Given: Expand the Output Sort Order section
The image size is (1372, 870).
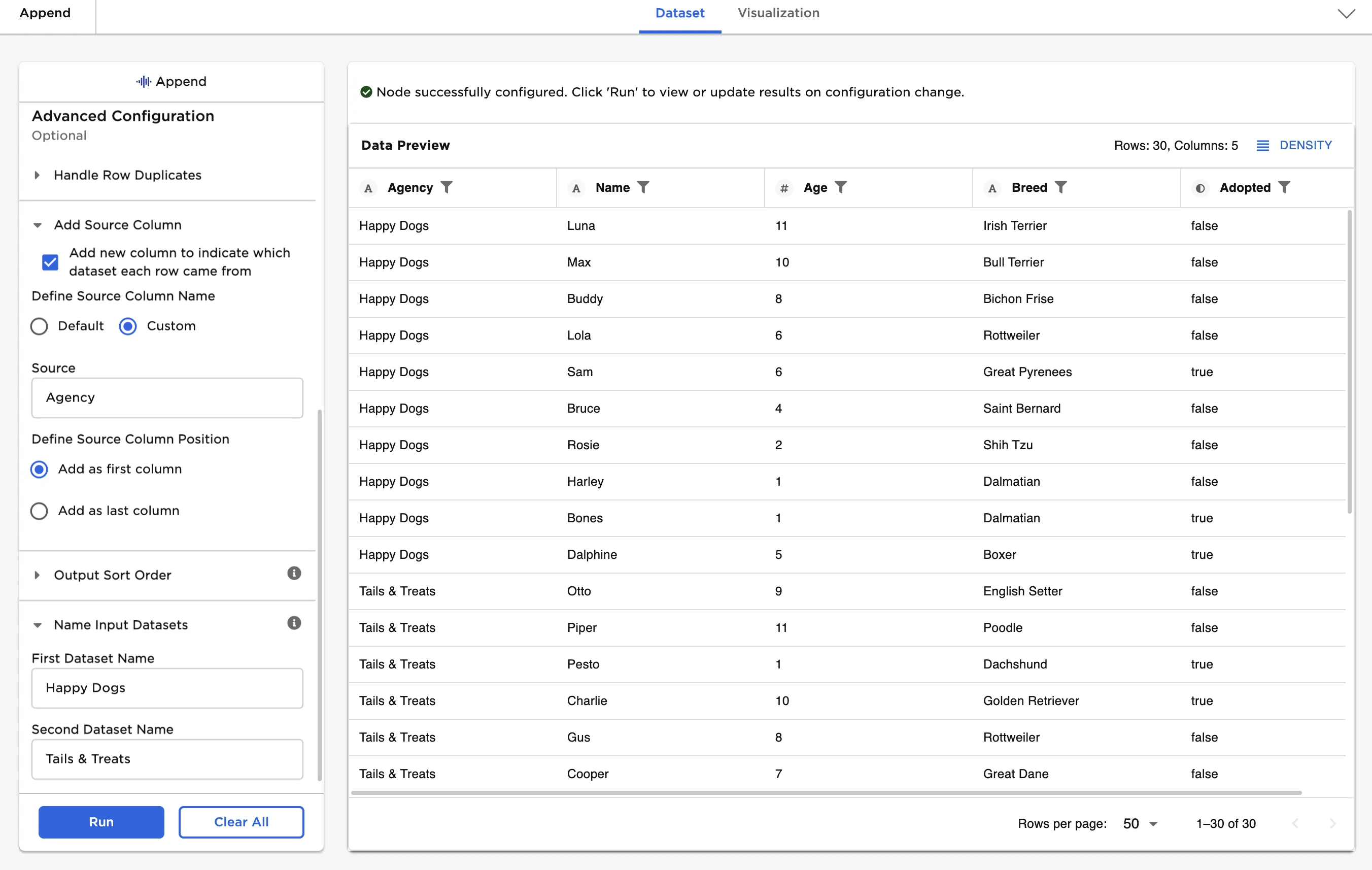Looking at the screenshot, I should point(37,575).
